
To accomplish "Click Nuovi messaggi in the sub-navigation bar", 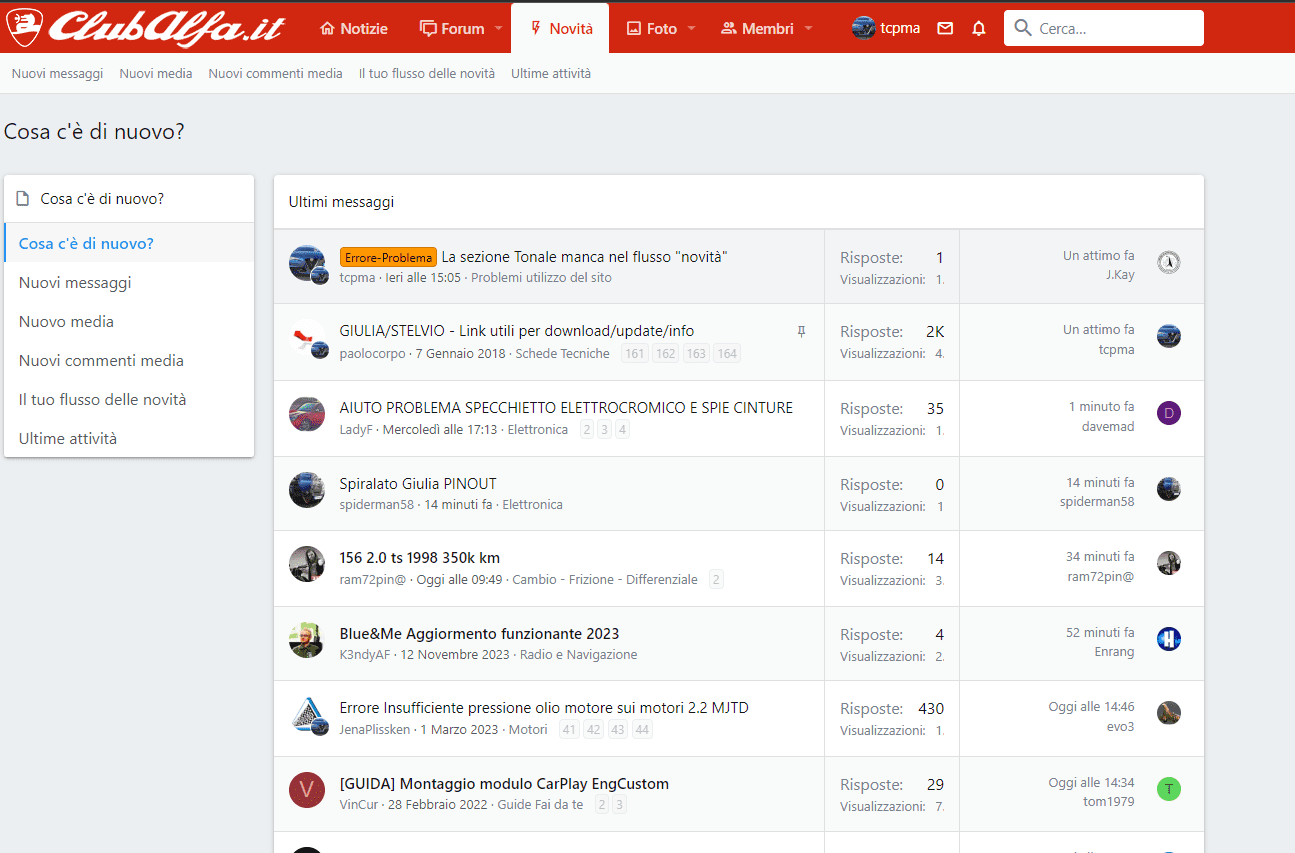I will click(57, 74).
